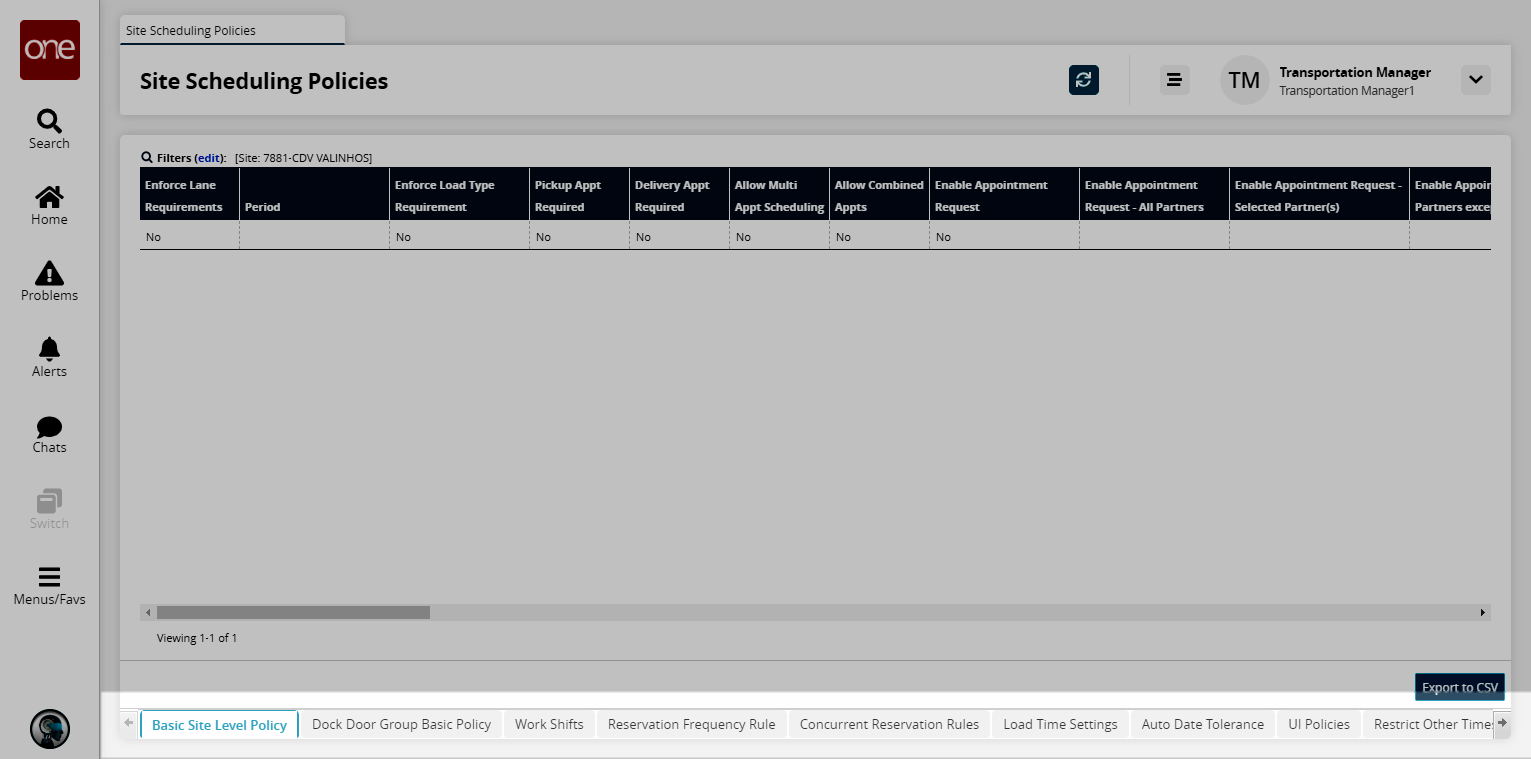Screen dimensions: 1531x759
Task: Click the "No" cell under Delivery Appt Required
Action: pos(679,237)
